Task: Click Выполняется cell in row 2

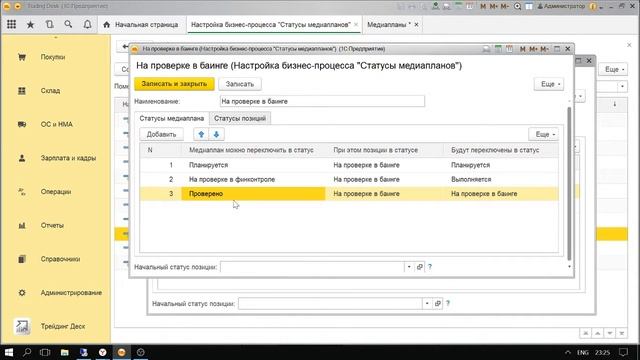Action: 501,179
